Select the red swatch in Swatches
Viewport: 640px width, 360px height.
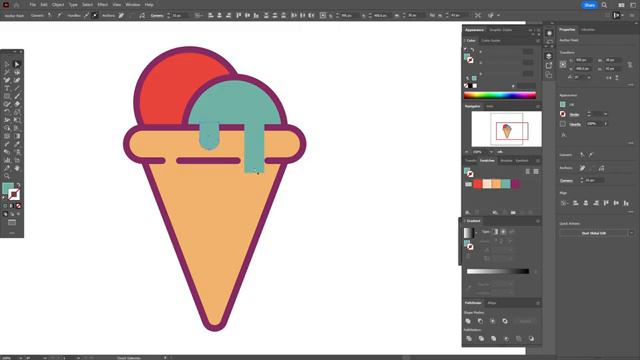(478, 184)
